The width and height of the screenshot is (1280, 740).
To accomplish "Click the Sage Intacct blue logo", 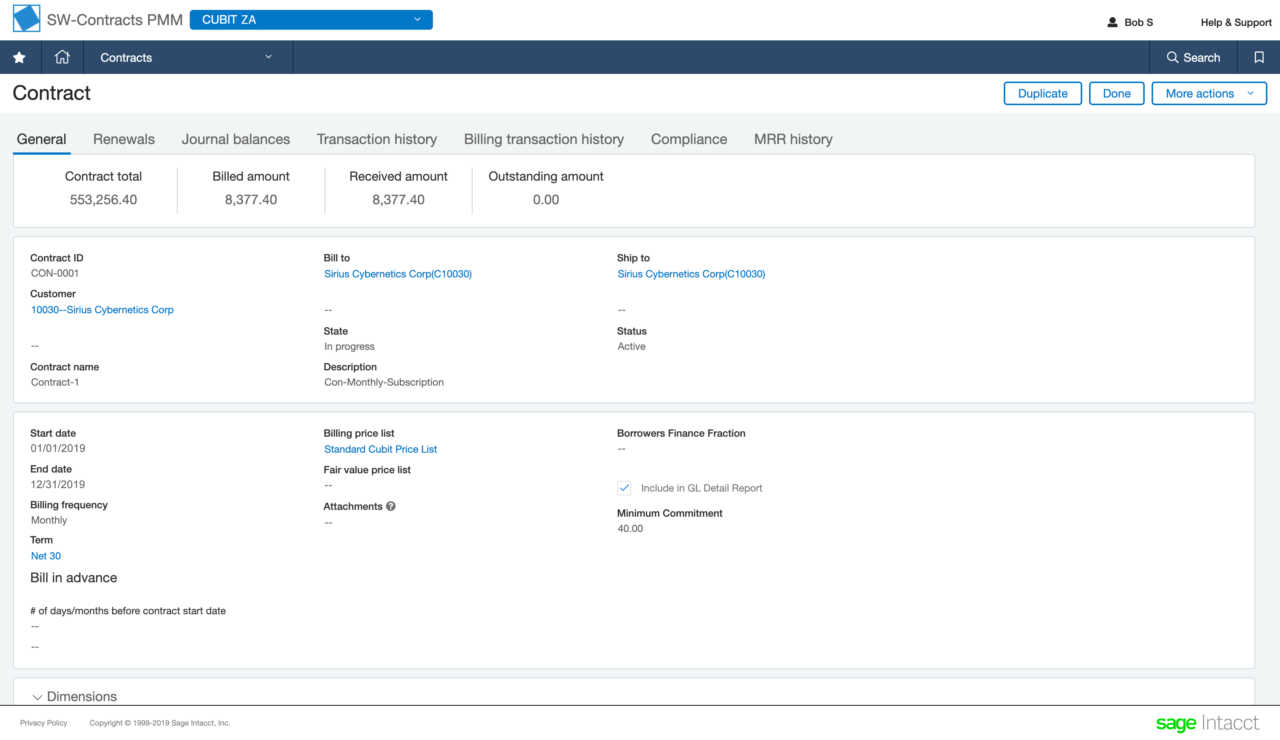I will tap(26, 19).
